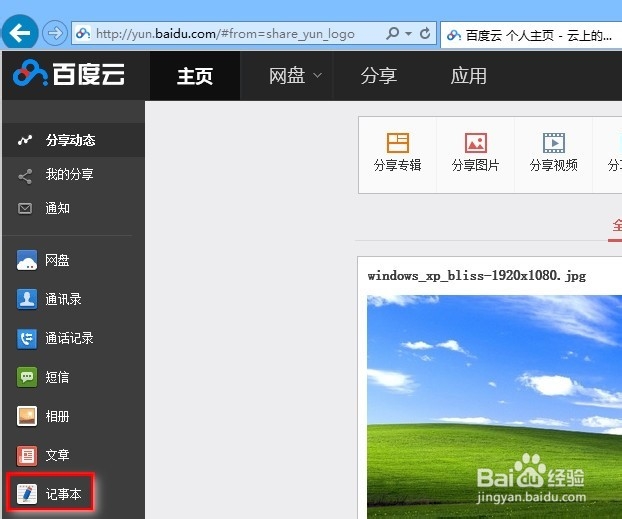Click the 分享动态 activity icon
622x519 pixels.
pyautogui.click(x=25, y=140)
